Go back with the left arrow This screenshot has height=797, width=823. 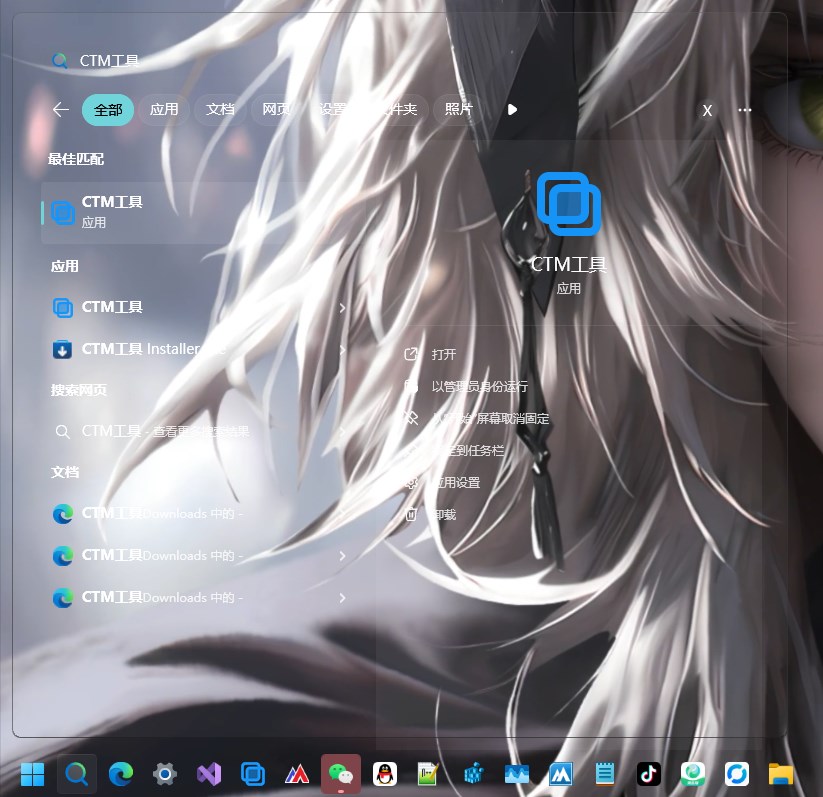point(61,110)
